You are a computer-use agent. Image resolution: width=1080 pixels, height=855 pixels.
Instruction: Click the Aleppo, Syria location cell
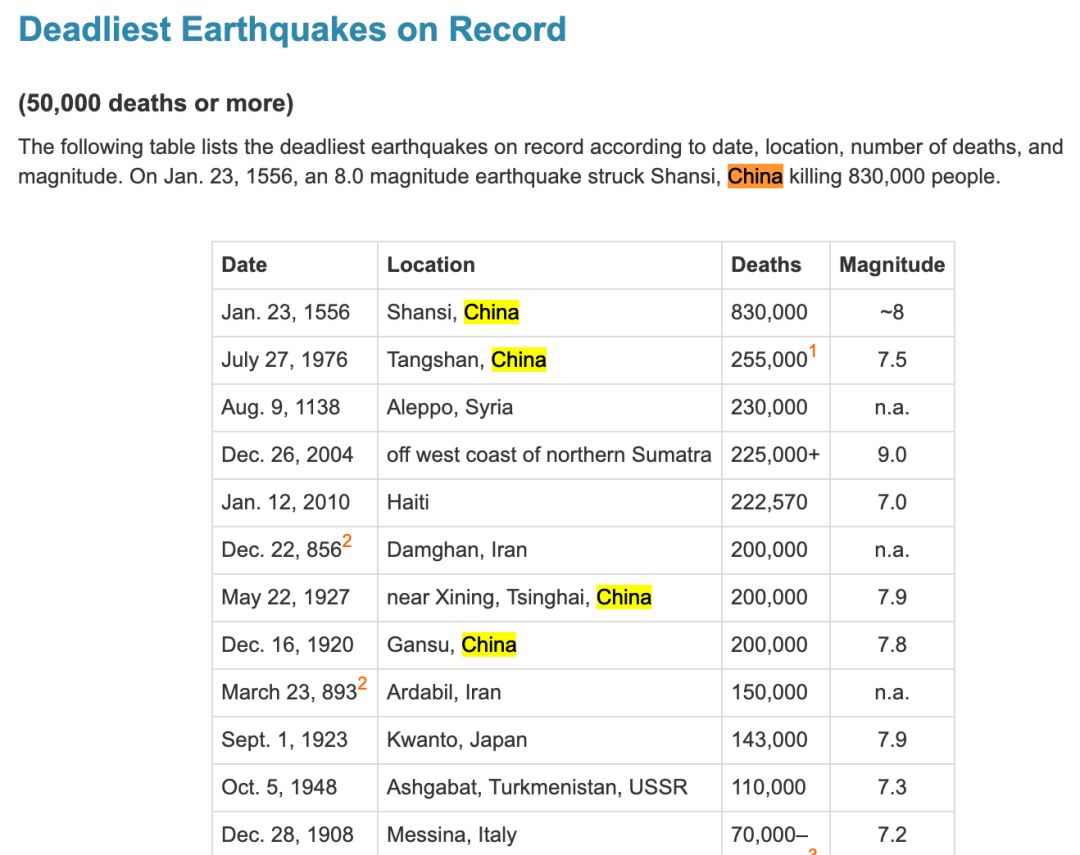[450, 407]
